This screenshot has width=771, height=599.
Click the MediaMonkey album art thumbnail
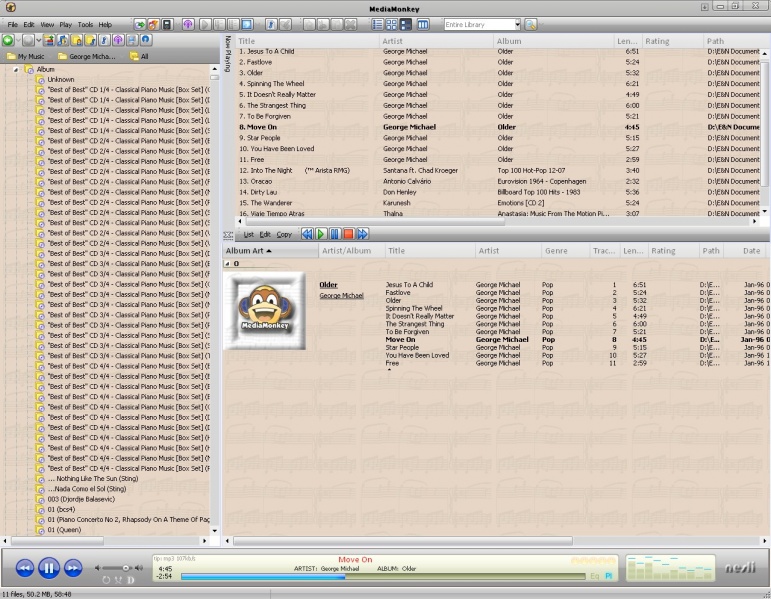[x=265, y=313]
